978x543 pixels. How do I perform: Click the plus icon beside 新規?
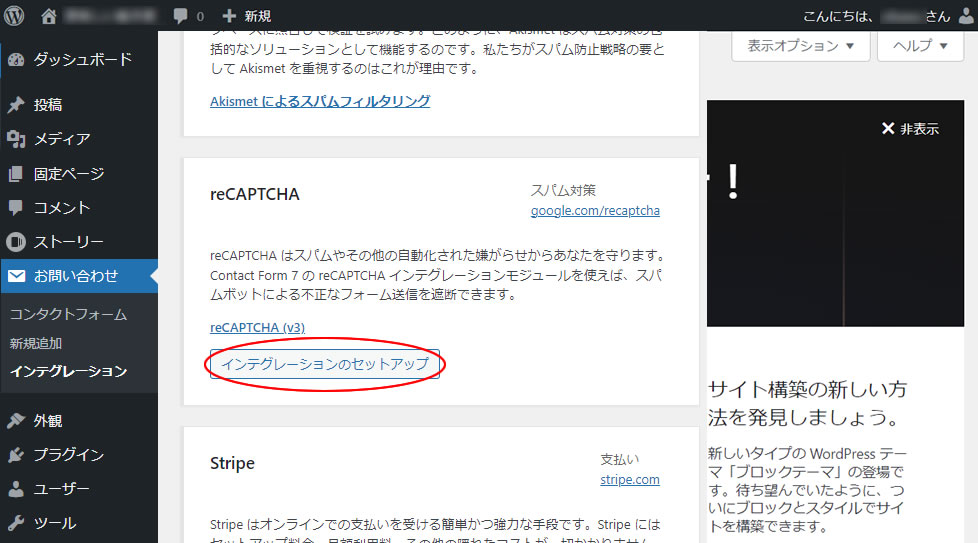pyautogui.click(x=229, y=16)
